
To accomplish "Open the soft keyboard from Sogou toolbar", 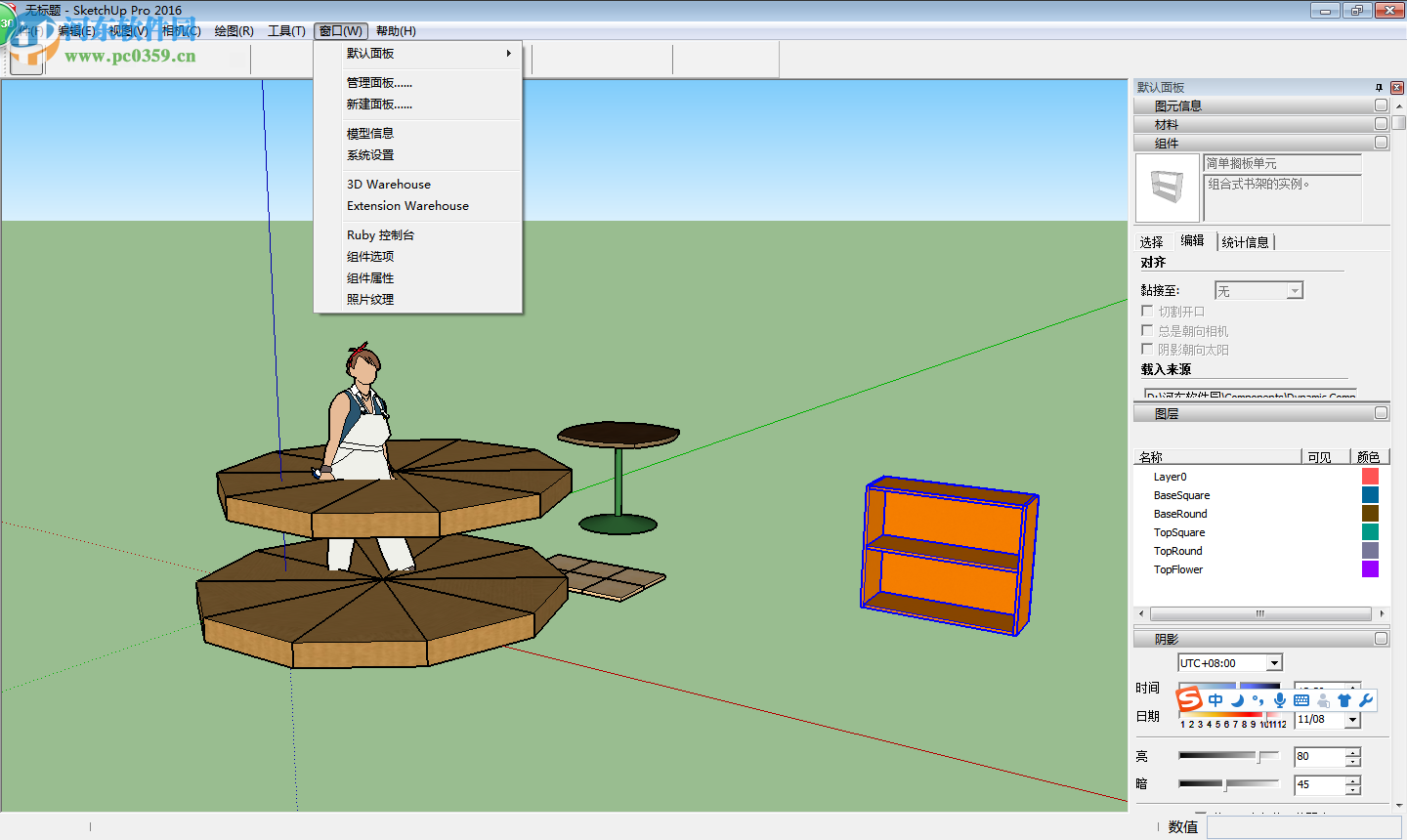I will [1300, 699].
